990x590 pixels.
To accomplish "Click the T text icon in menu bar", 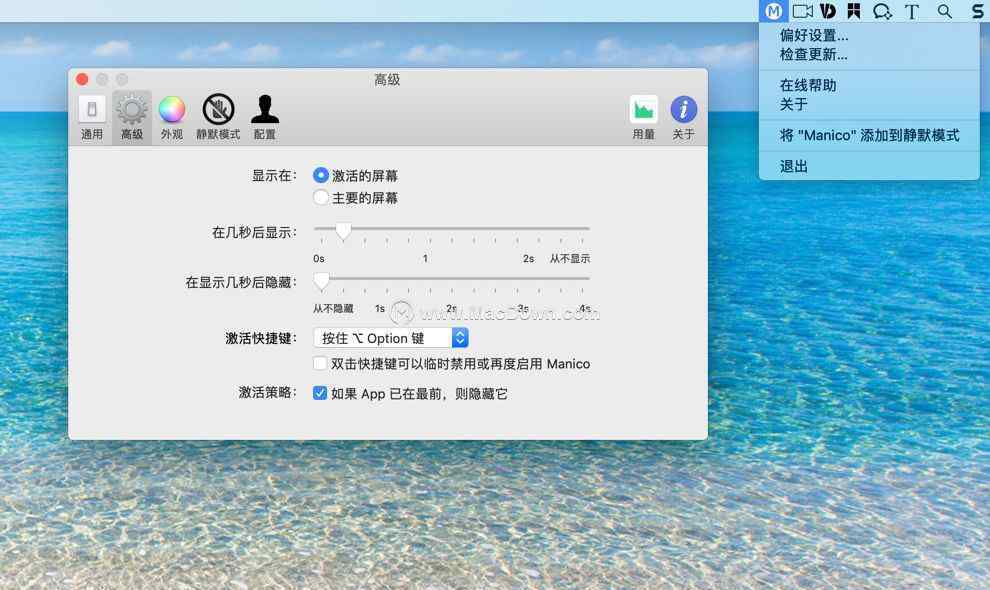I will point(911,11).
